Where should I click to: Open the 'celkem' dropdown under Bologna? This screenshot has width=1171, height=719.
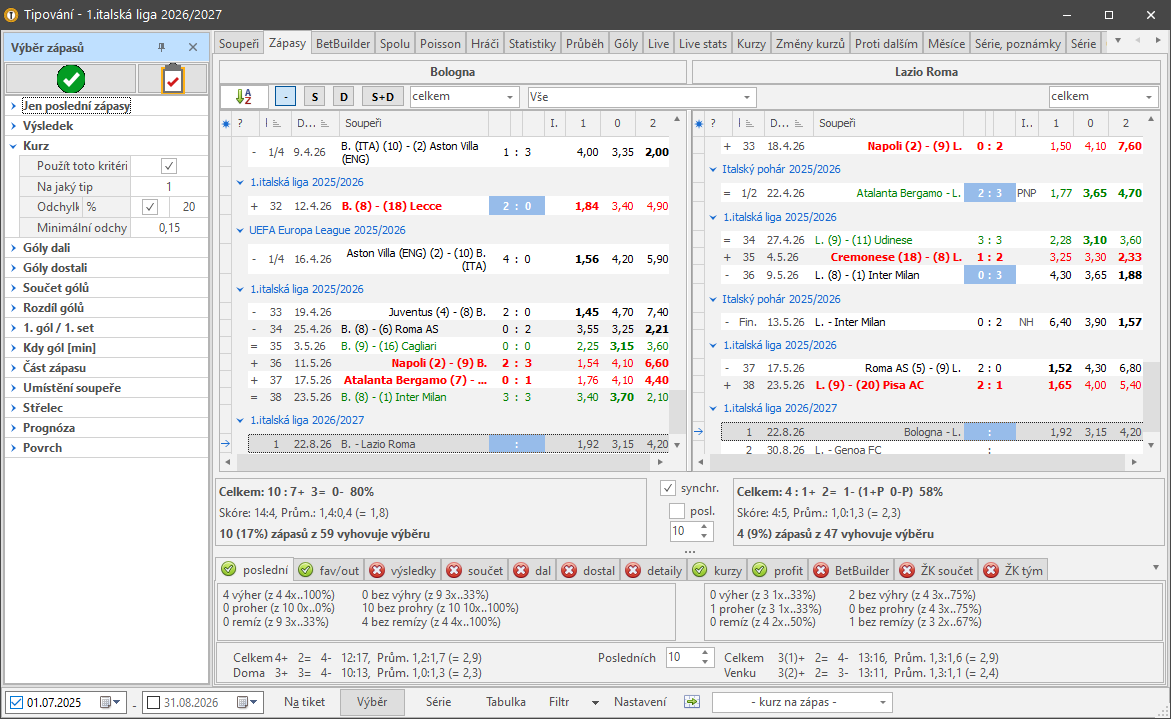click(x=464, y=96)
